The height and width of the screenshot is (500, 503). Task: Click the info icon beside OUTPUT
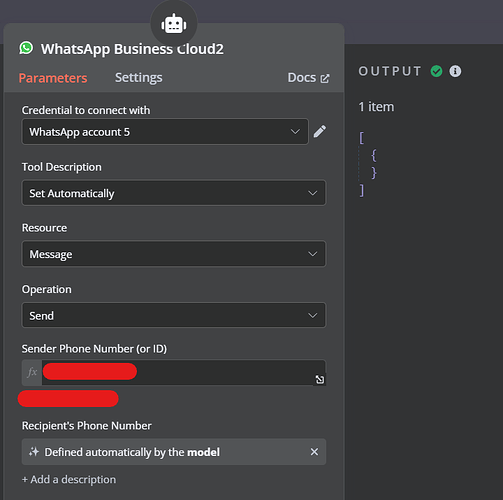tap(455, 71)
